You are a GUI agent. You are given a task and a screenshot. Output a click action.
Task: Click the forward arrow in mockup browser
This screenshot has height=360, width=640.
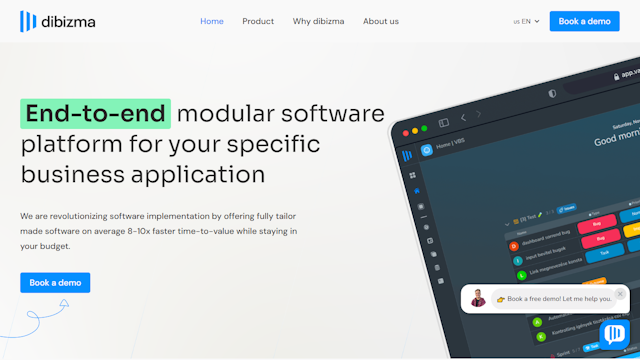[x=479, y=114]
